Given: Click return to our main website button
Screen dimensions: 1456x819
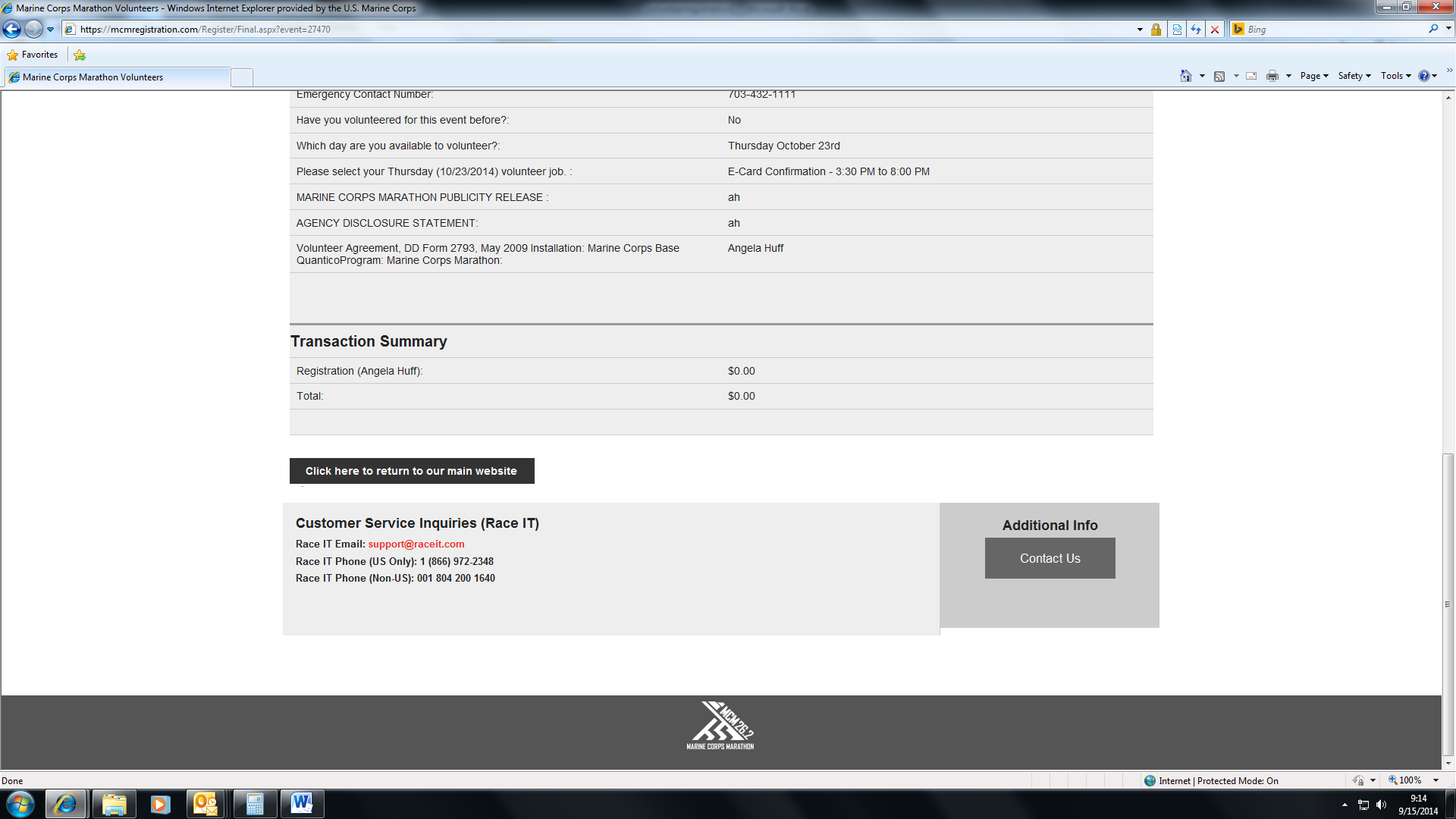Looking at the screenshot, I should pyautogui.click(x=412, y=471).
